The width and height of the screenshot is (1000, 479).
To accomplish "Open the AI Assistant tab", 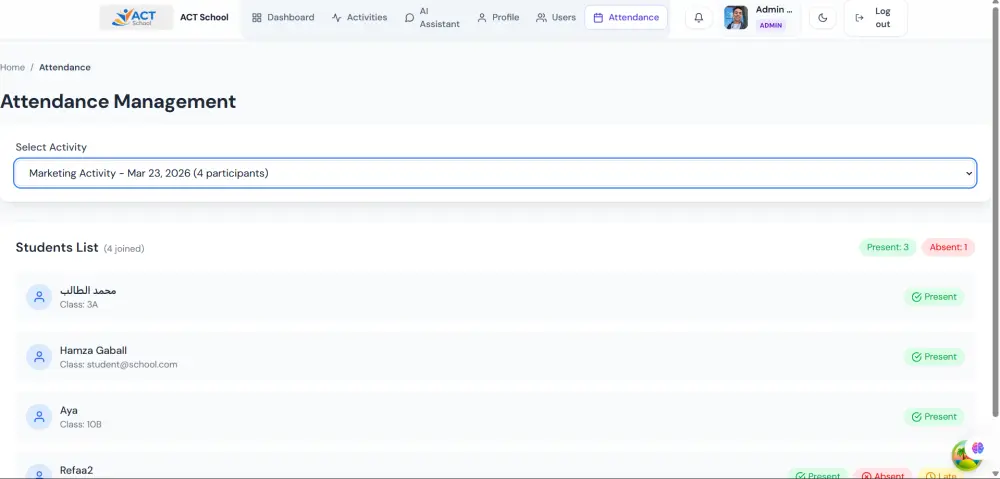I will point(432,18).
